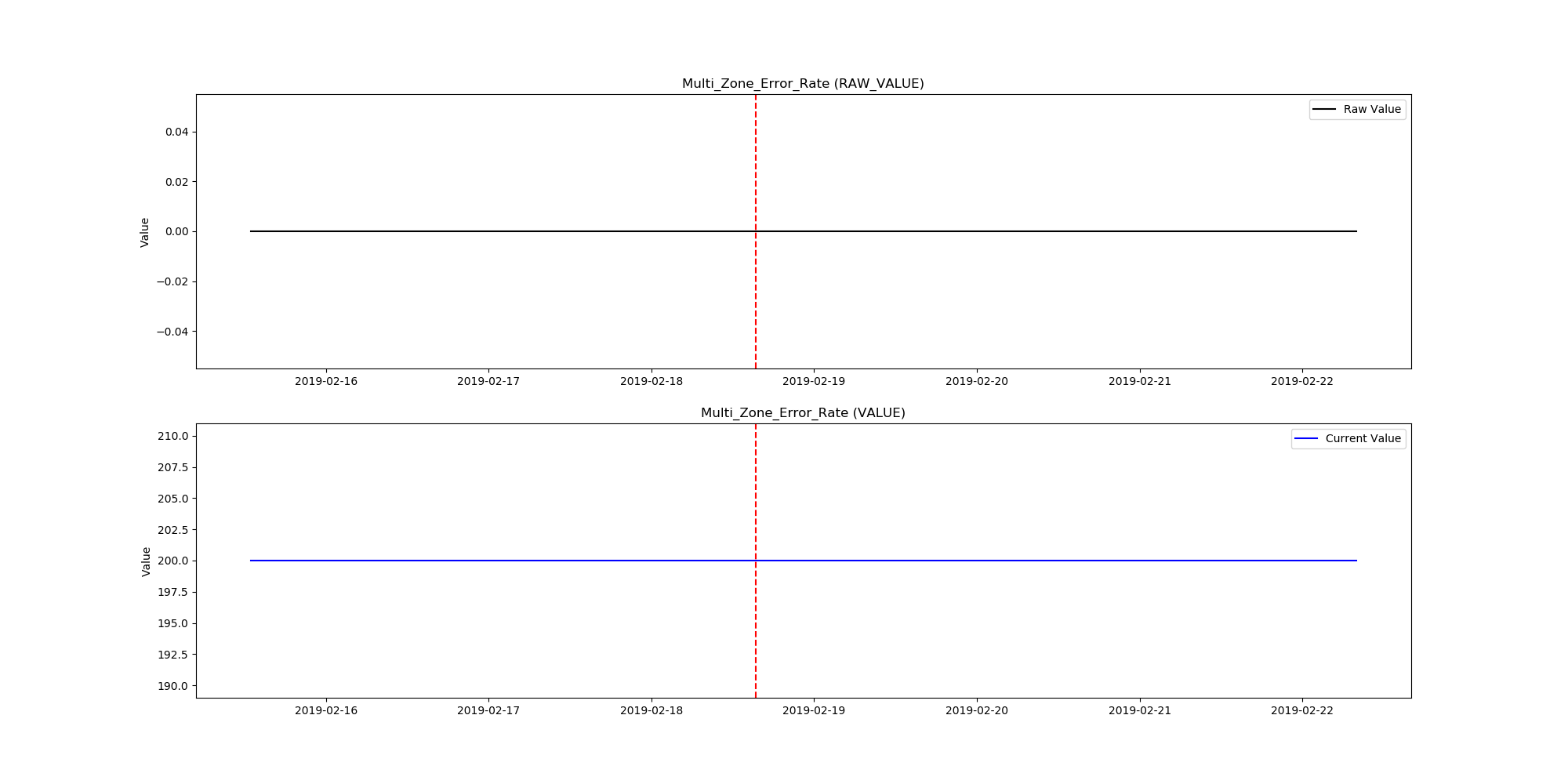Click the Value y-axis label of top chart
The image size is (1568, 784).
pyautogui.click(x=145, y=232)
